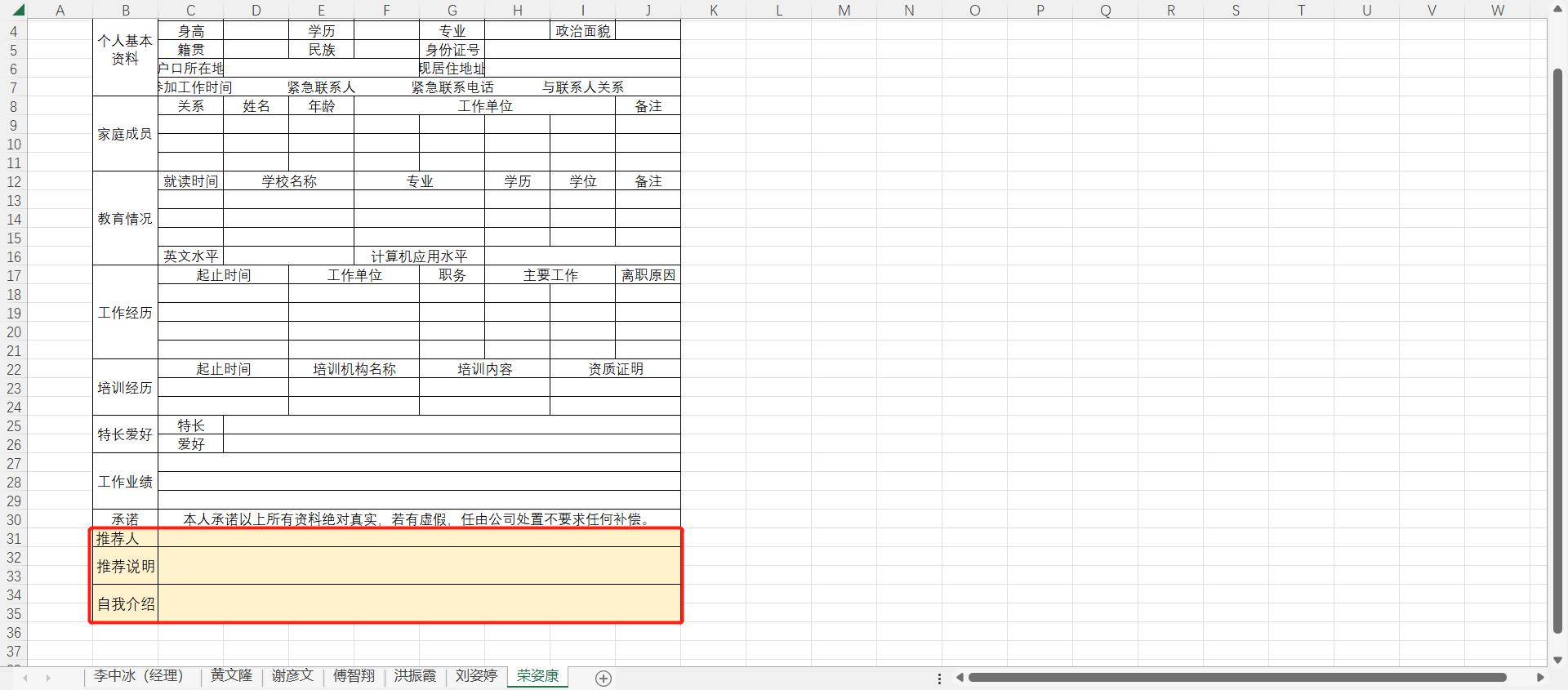The width and height of the screenshot is (1568, 690).
Task: Click the horizontal scrollbar right arrow
Action: click(x=1540, y=678)
